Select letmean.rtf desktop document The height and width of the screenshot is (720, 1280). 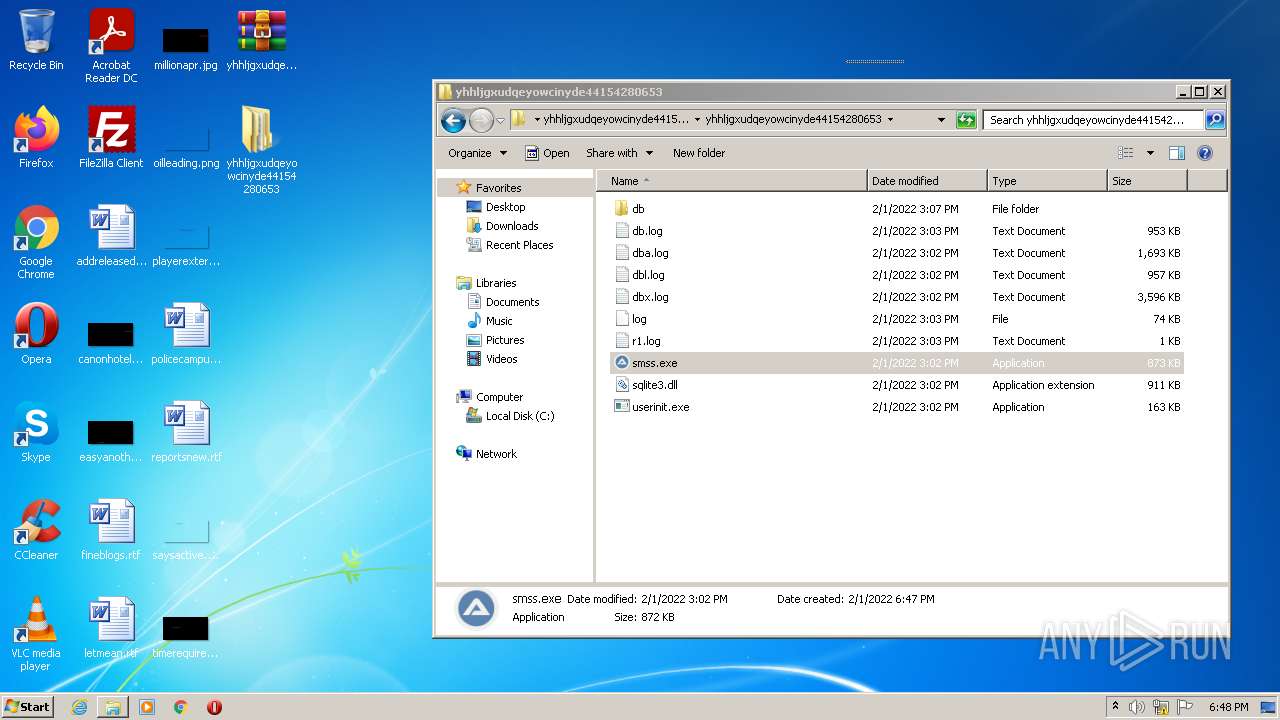pos(111,627)
